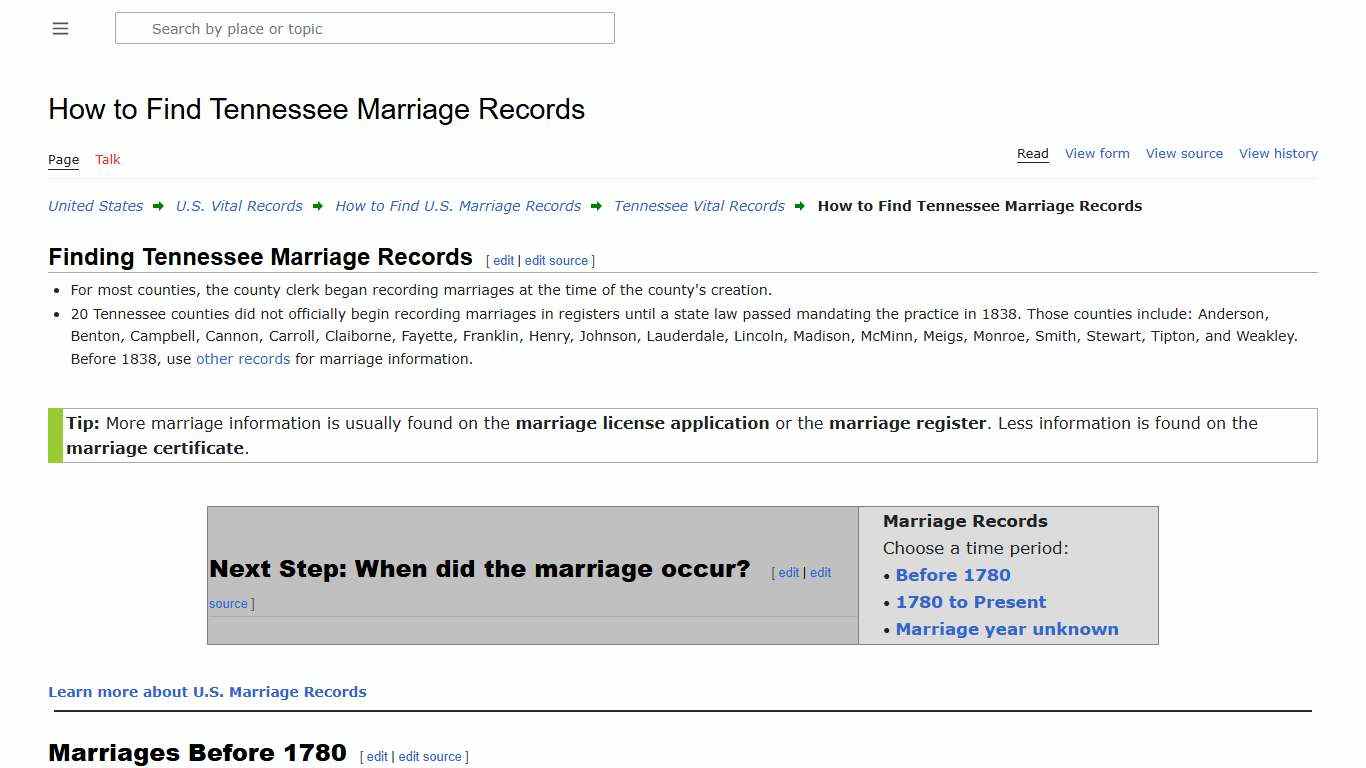
Task: Open U.S. Vital Records page
Action: point(239,206)
